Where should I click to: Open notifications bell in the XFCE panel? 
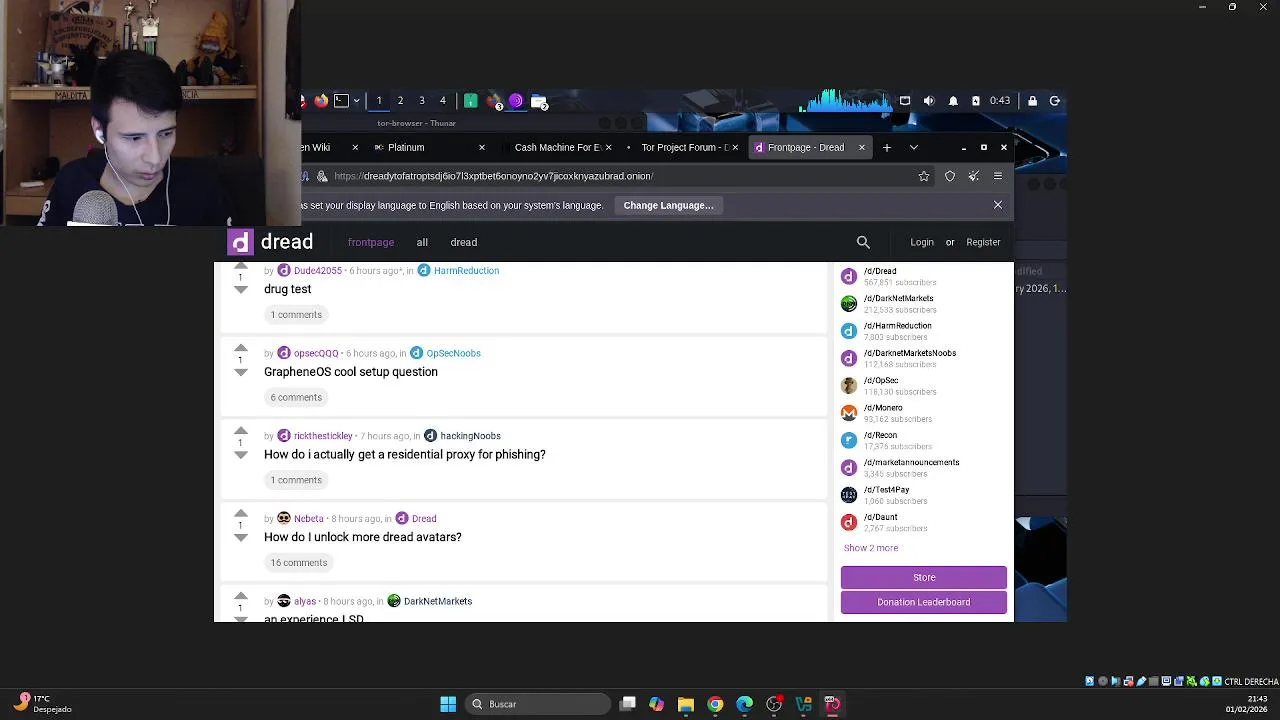pyautogui.click(x=953, y=101)
